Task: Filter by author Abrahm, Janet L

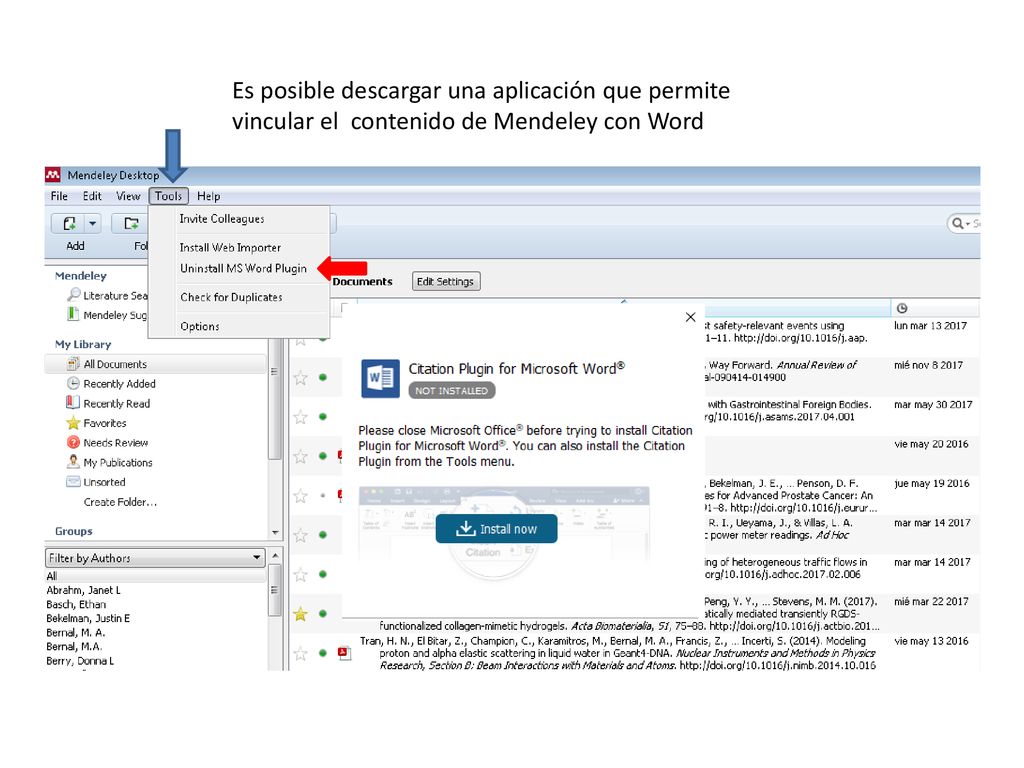Action: tap(84, 590)
